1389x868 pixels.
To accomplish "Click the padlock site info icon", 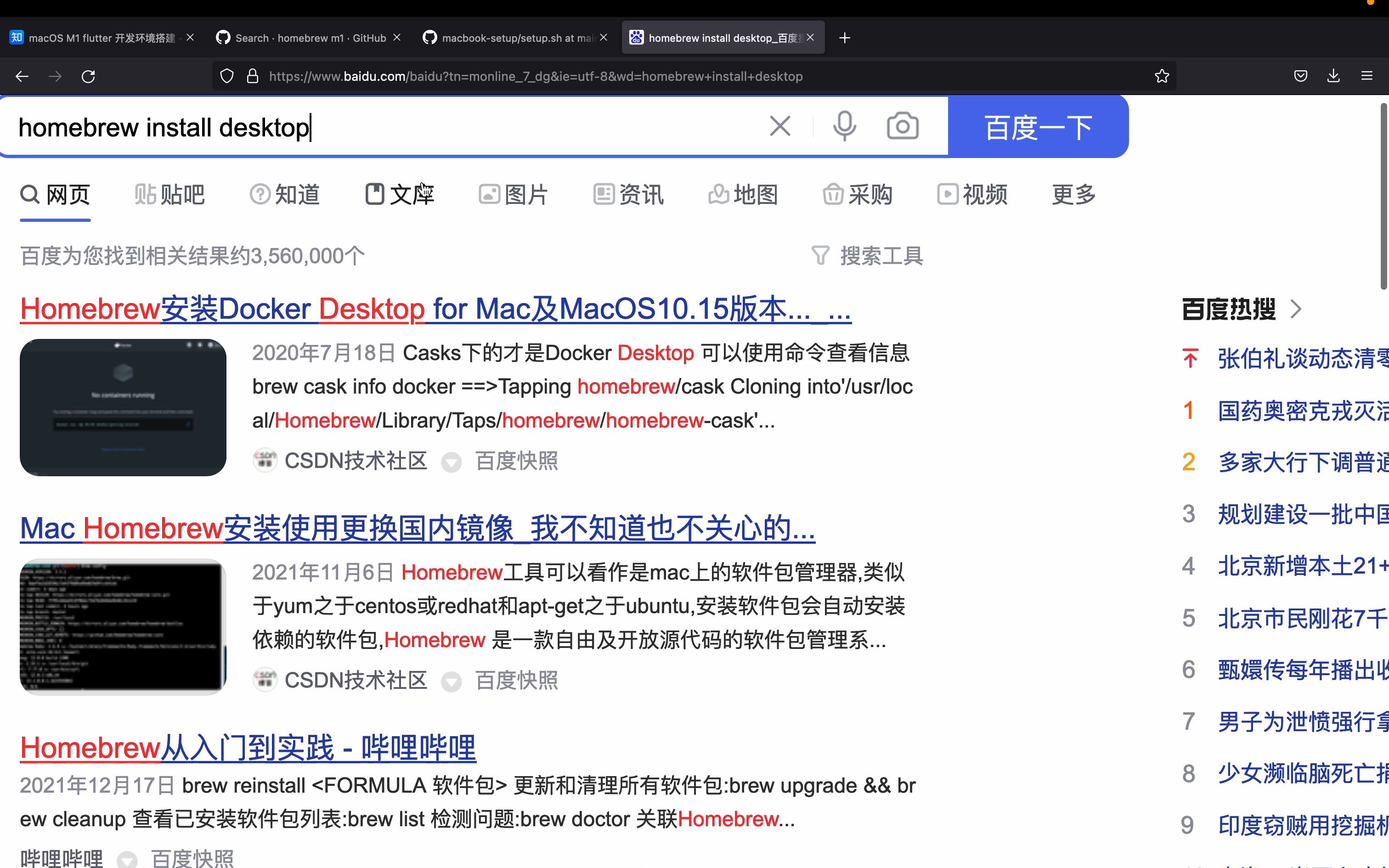I will [253, 76].
